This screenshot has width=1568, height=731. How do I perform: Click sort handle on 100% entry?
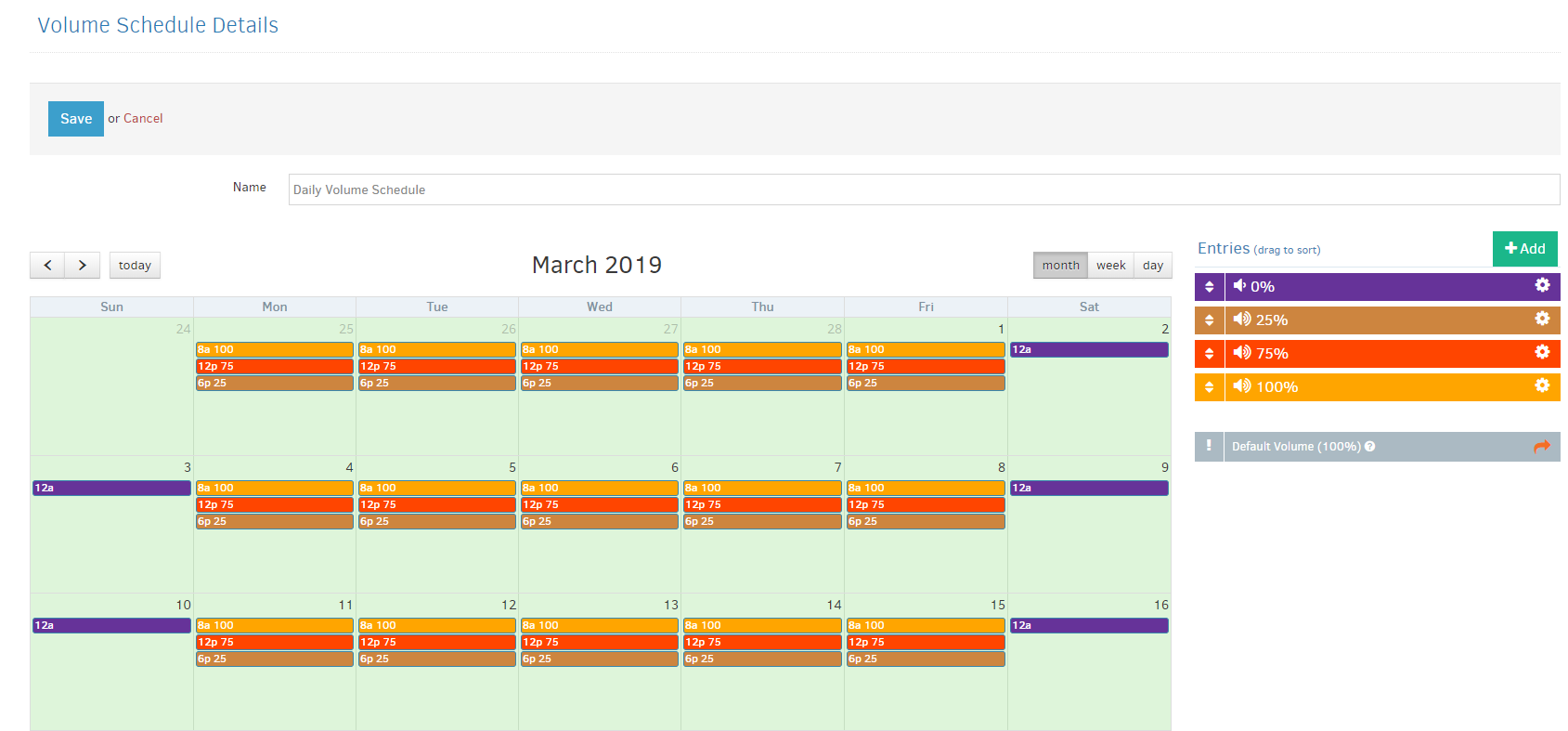pos(1209,387)
